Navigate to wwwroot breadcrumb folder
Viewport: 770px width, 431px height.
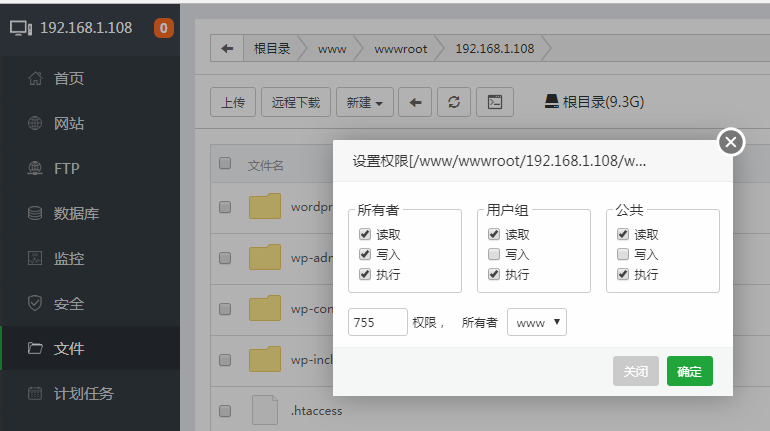coord(401,49)
